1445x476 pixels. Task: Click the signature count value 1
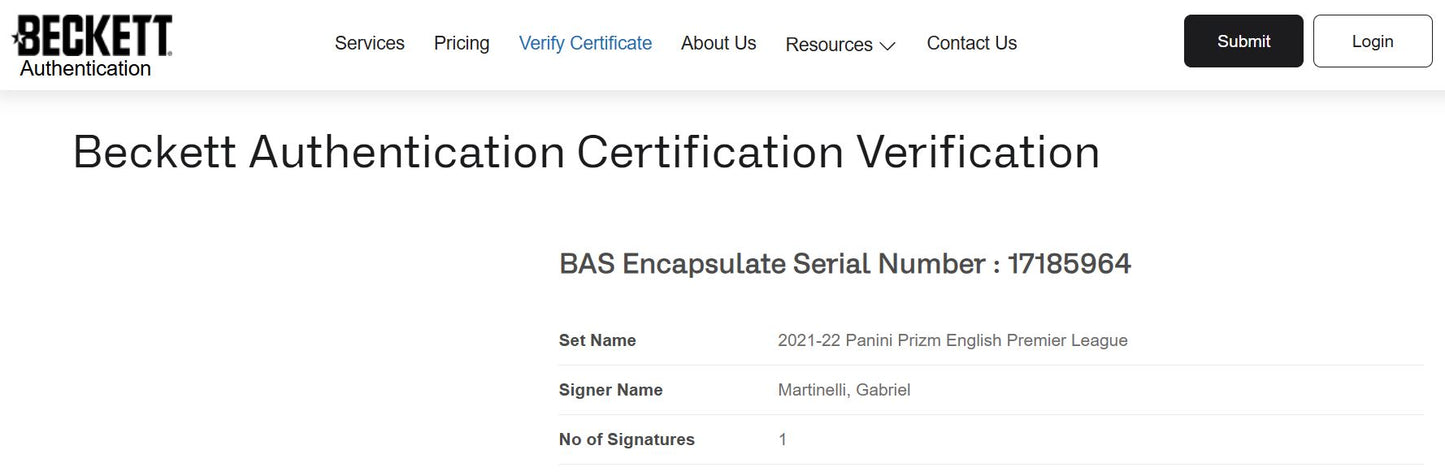pyautogui.click(x=782, y=439)
